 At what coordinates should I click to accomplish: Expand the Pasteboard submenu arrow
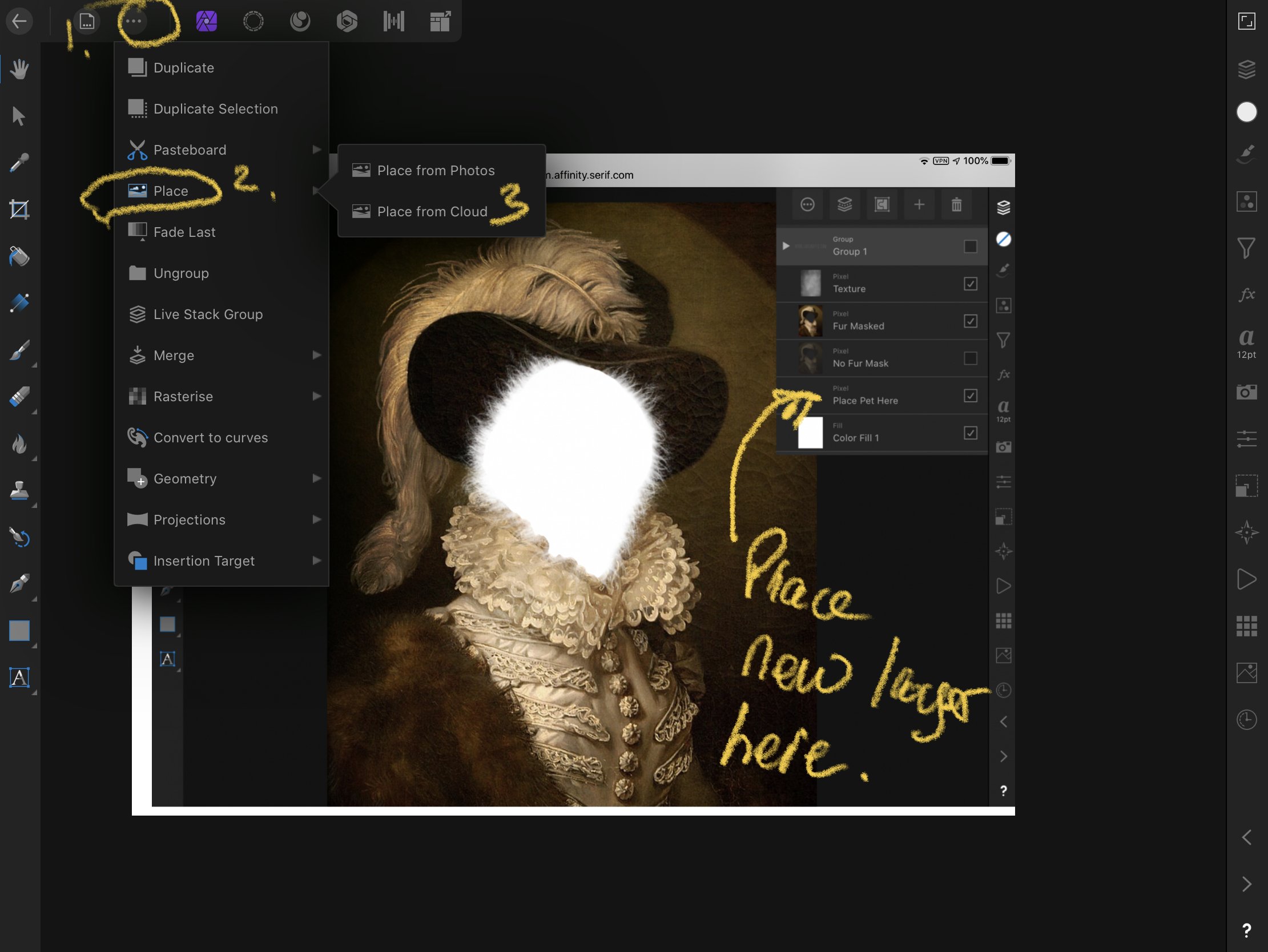click(x=316, y=150)
